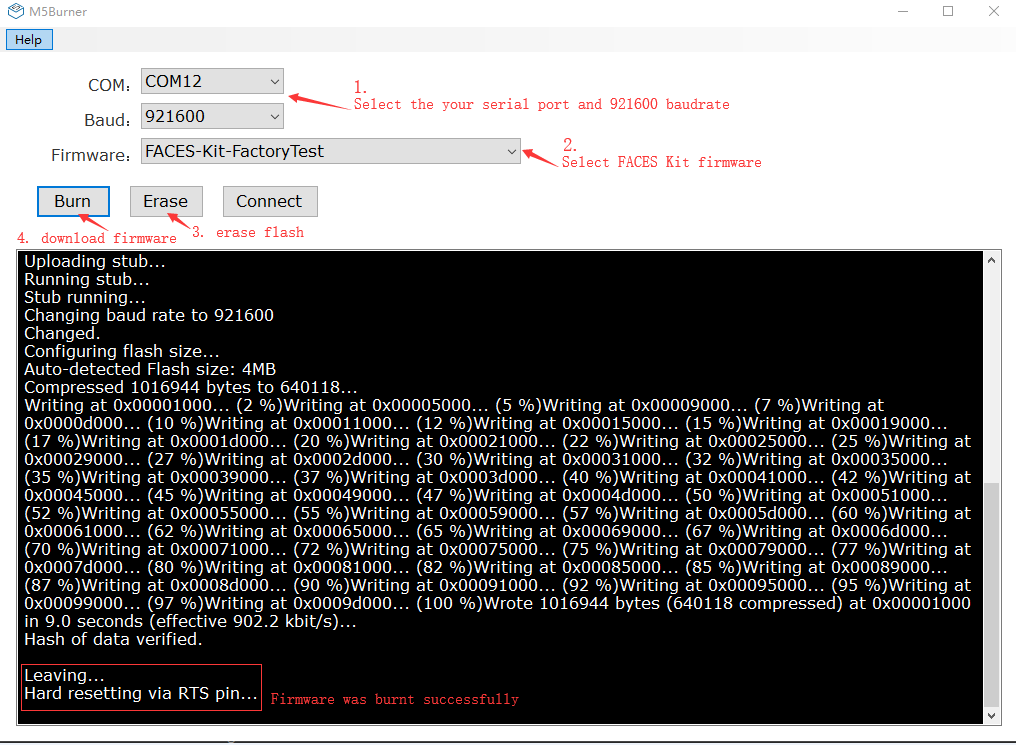This screenshot has height=745, width=1016.
Task: Click the 'Hard resetting via RTS pin...' line
Action: tap(141, 694)
